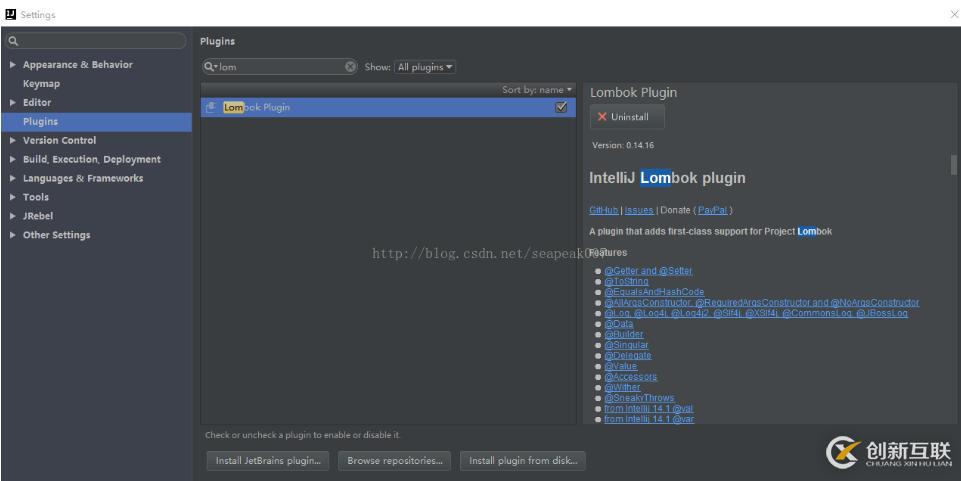Select JRebel label in tree
The width and height of the screenshot is (961, 481).
coord(38,216)
